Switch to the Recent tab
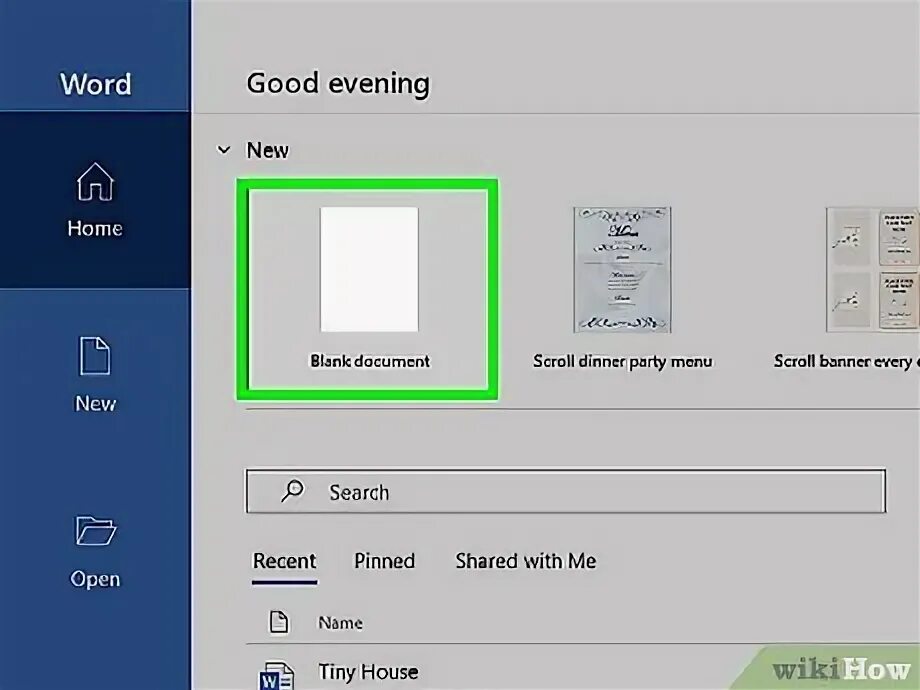This screenshot has width=920, height=690. (x=285, y=561)
